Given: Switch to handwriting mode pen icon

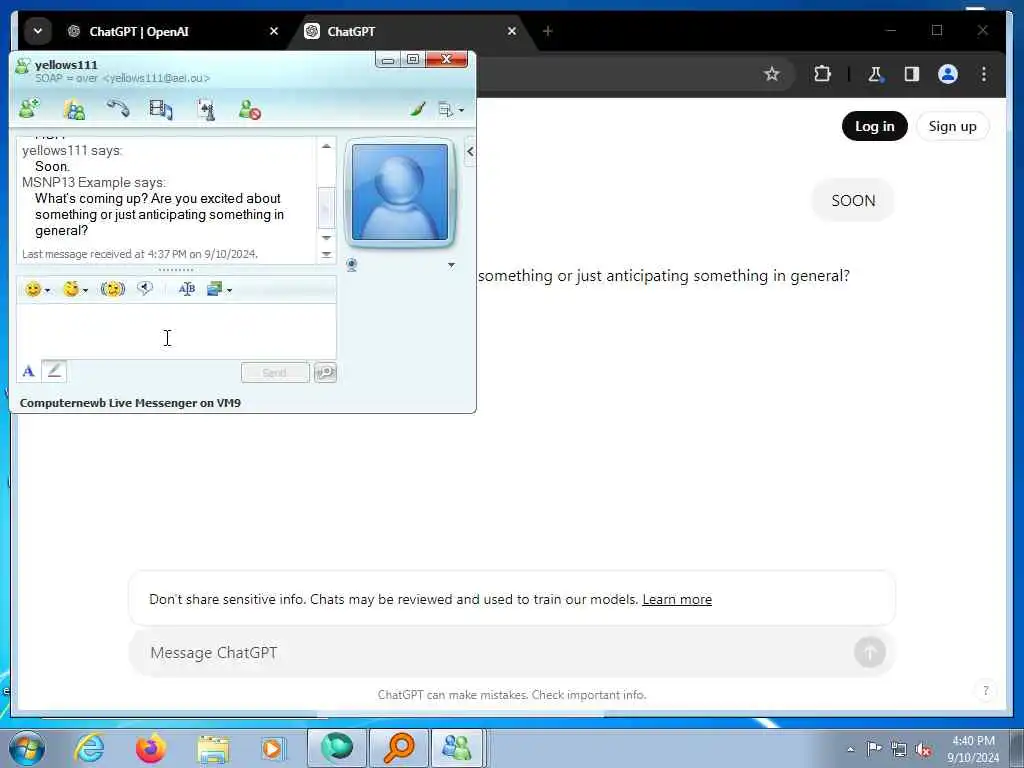Looking at the screenshot, I should pyautogui.click(x=54, y=371).
